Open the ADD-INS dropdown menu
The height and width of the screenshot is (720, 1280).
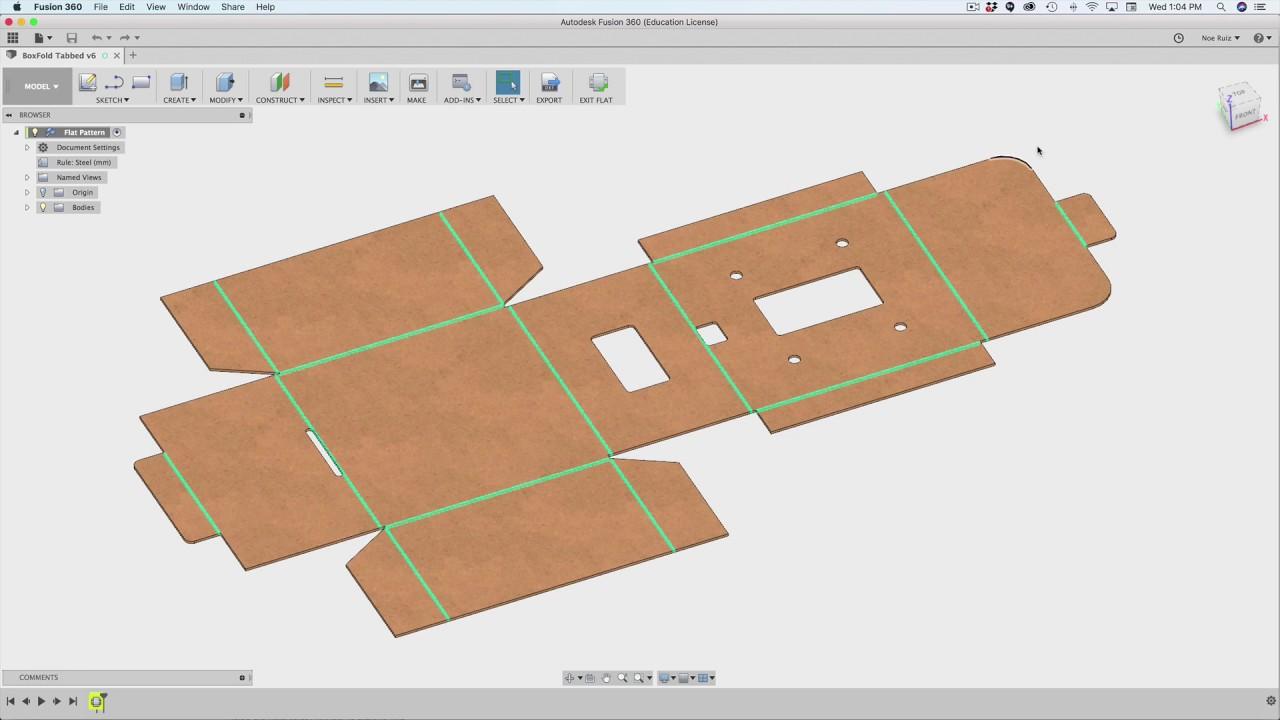point(462,100)
